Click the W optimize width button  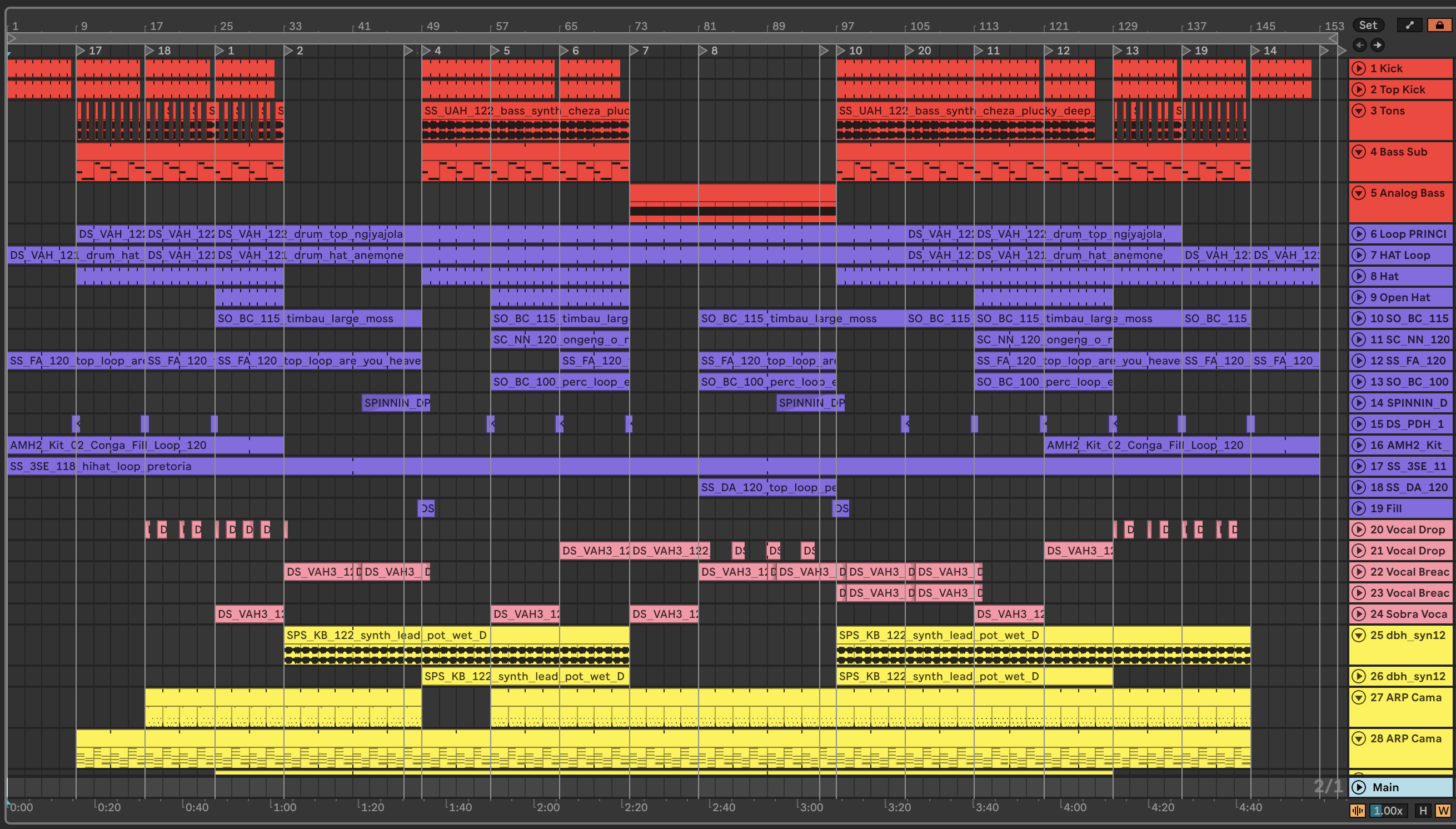[1443, 810]
